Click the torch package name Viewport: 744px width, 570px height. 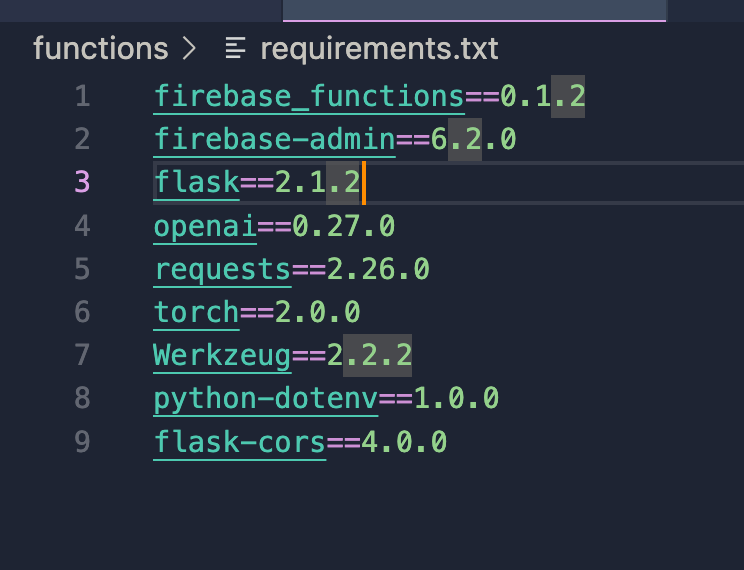coord(196,312)
